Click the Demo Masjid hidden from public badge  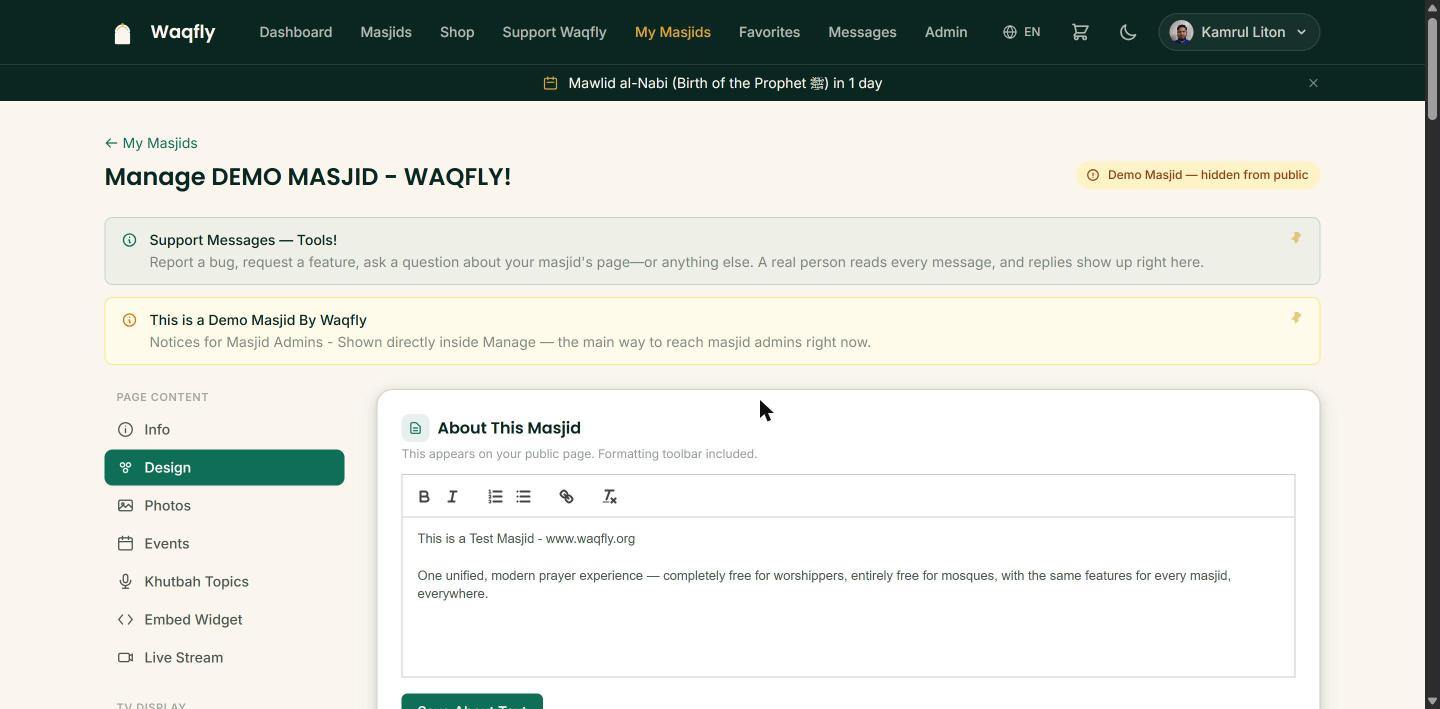point(1198,175)
